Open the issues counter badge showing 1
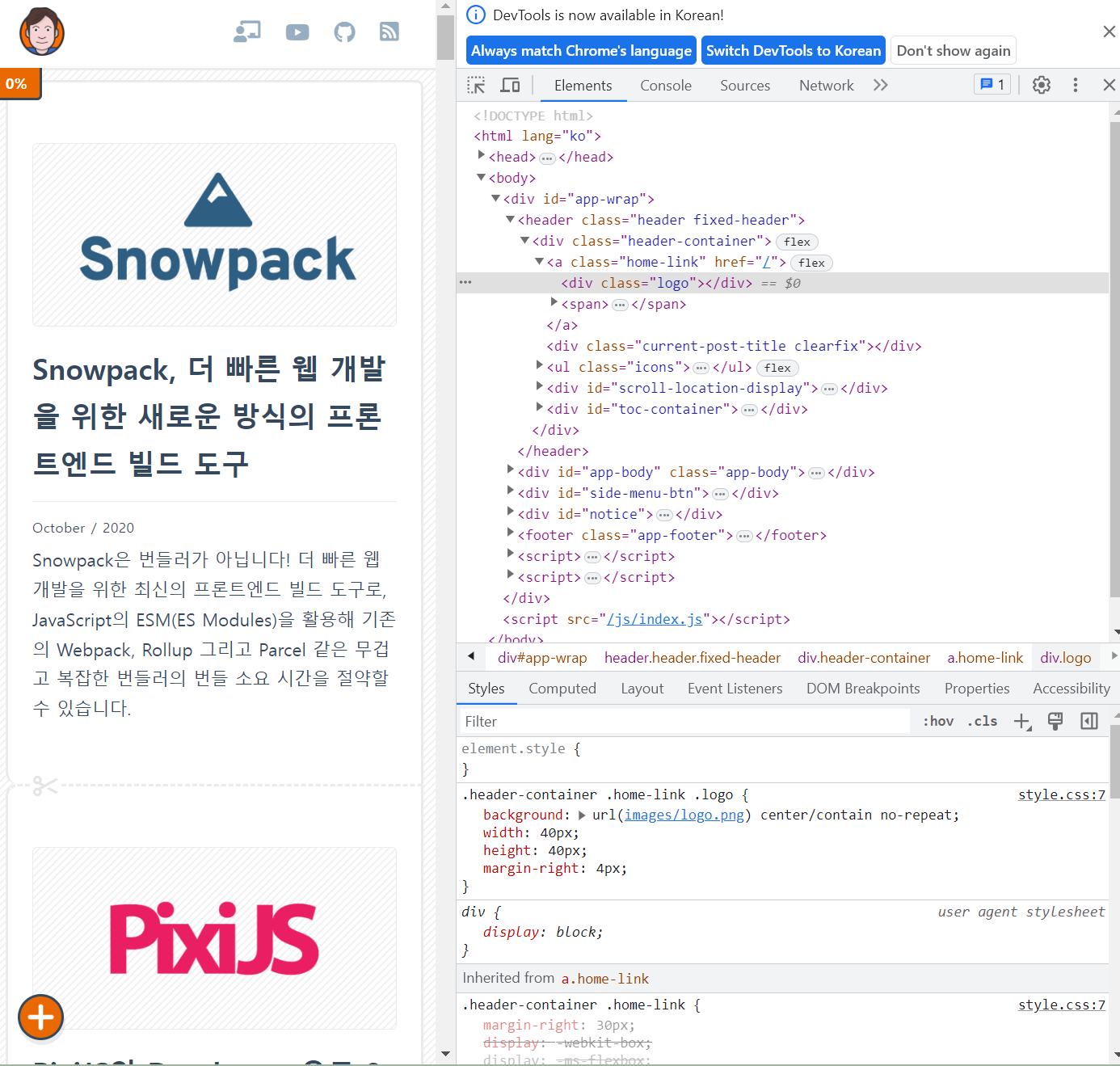 click(x=992, y=84)
